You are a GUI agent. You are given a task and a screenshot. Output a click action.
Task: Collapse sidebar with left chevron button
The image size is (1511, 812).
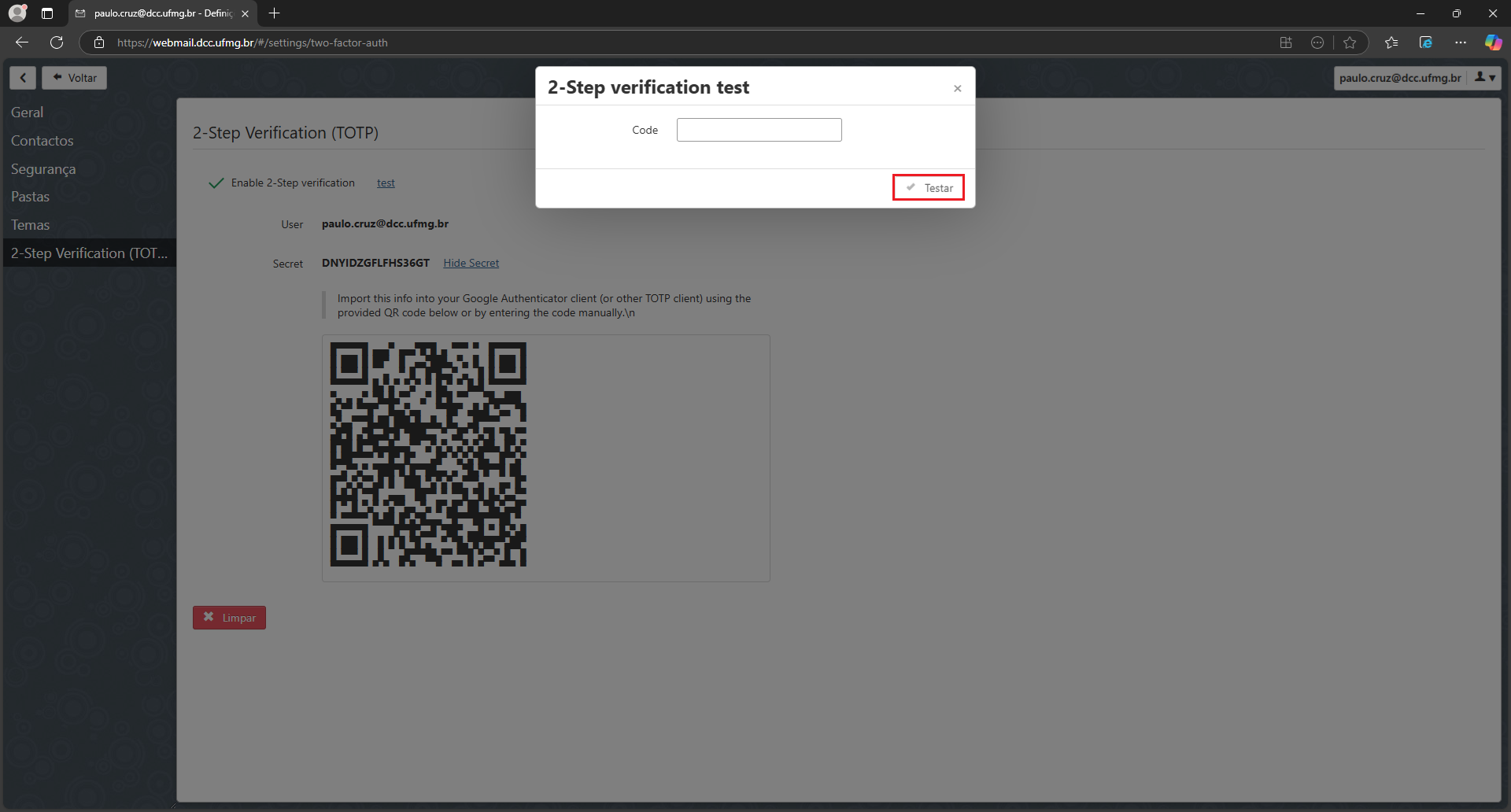click(23, 78)
